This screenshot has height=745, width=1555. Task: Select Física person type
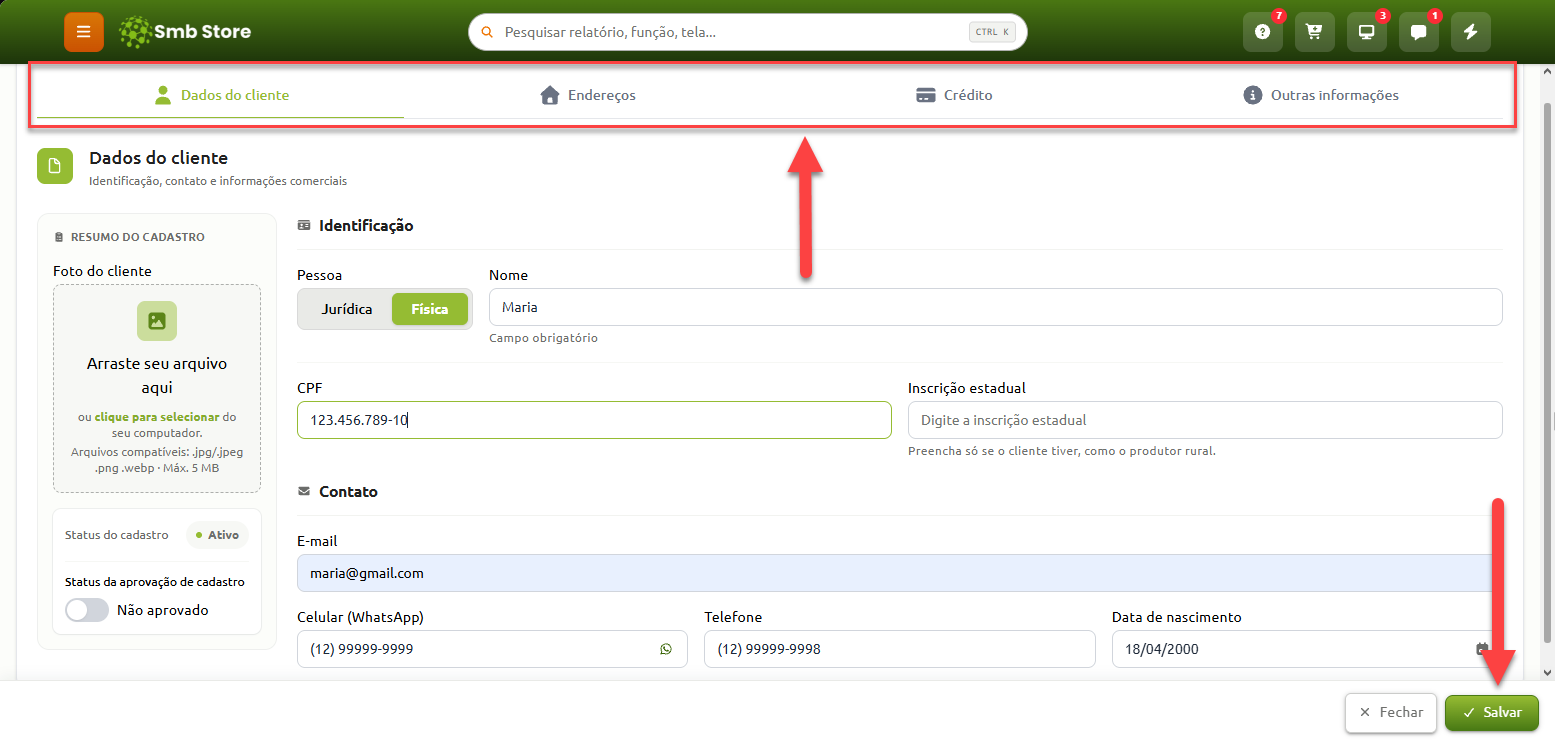[430, 309]
